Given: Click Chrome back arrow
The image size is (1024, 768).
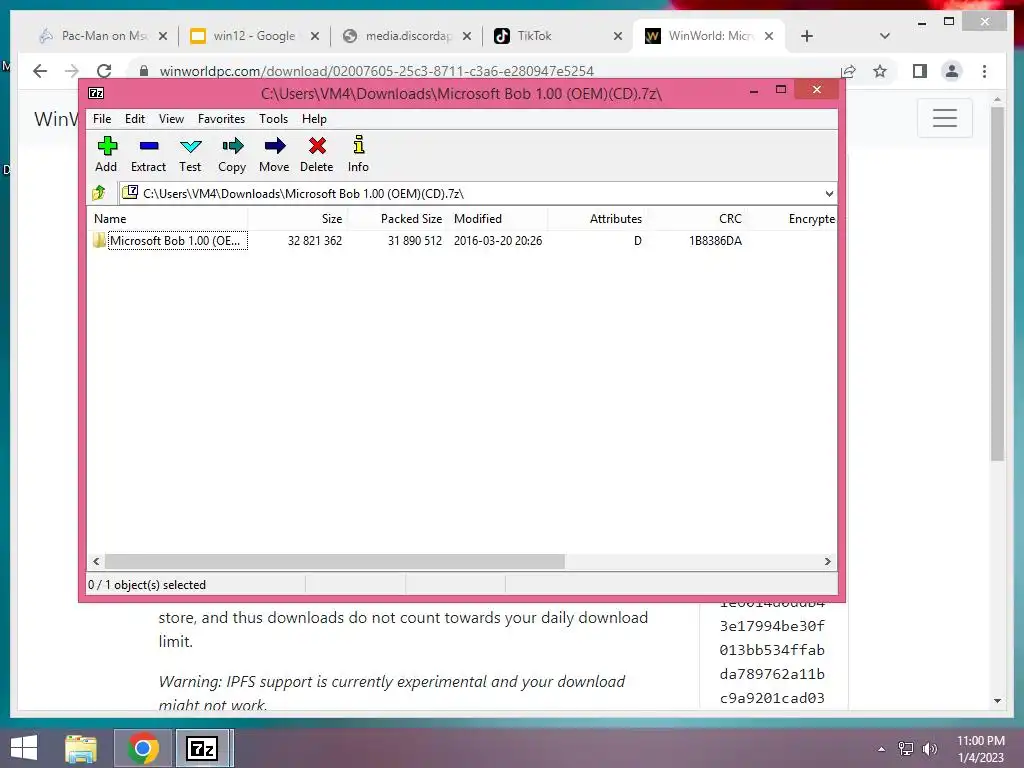Looking at the screenshot, I should point(40,71).
